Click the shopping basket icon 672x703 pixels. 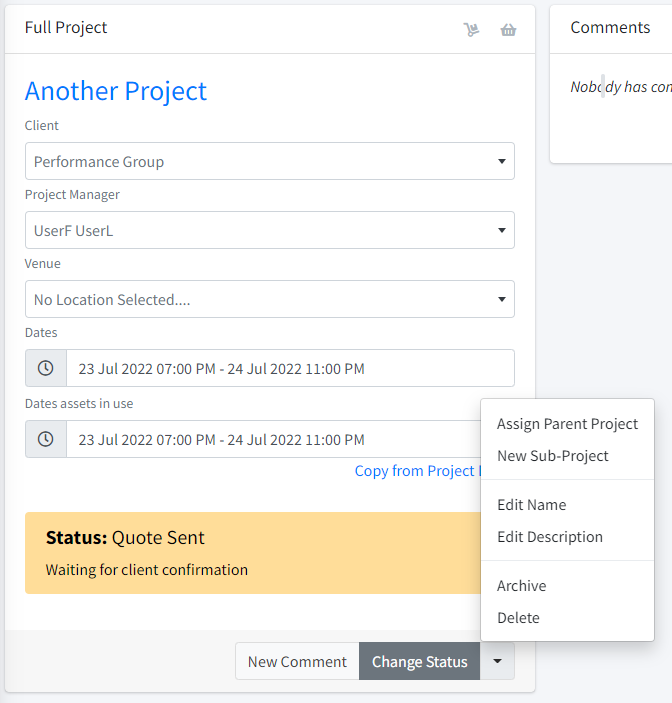tap(508, 29)
